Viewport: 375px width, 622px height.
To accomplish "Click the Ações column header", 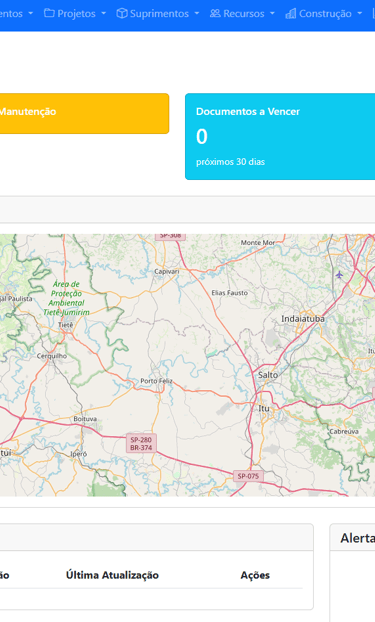I will [255, 575].
